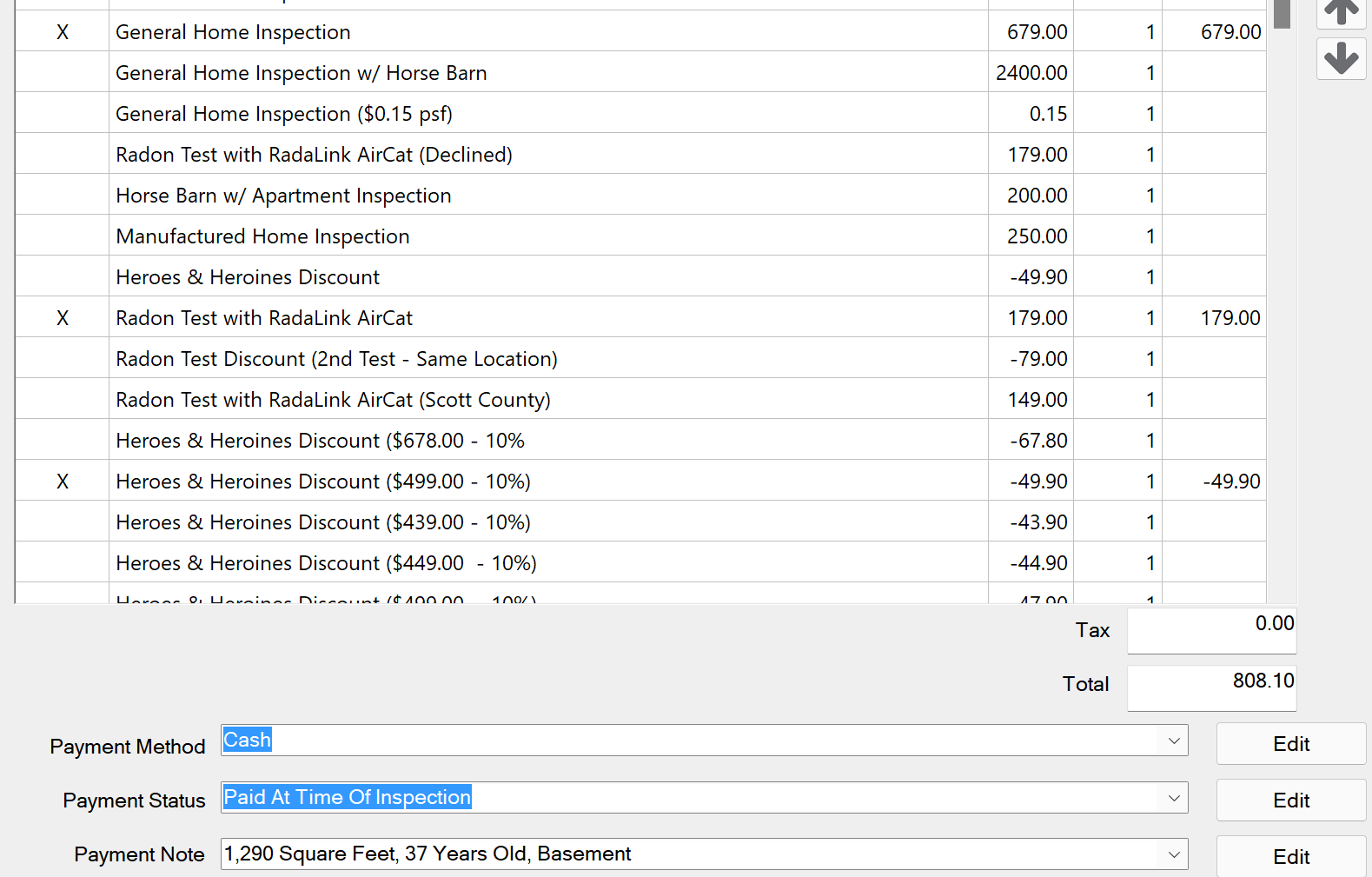Click the Total amount field

(1211, 688)
